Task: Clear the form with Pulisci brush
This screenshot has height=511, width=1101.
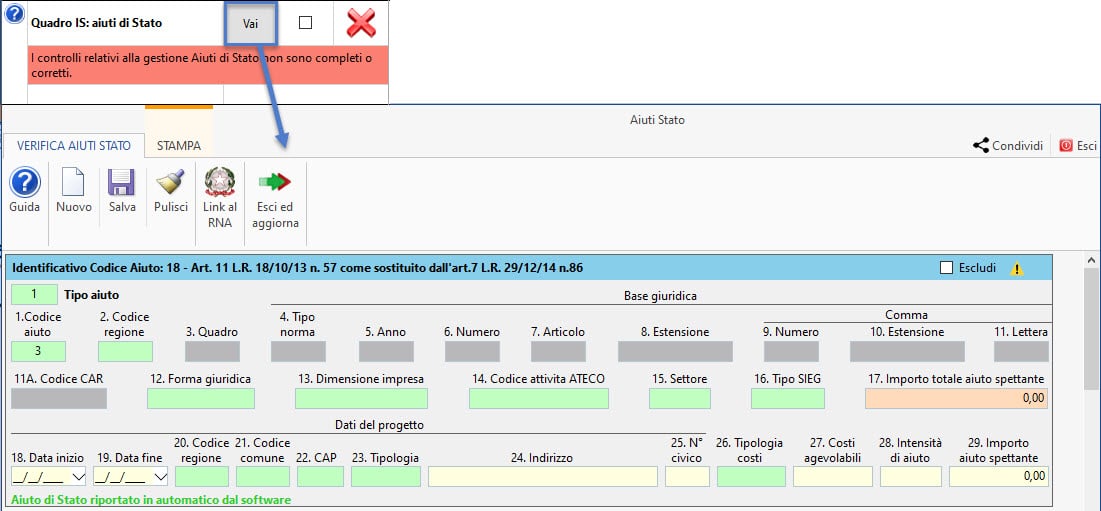Action: [x=171, y=185]
